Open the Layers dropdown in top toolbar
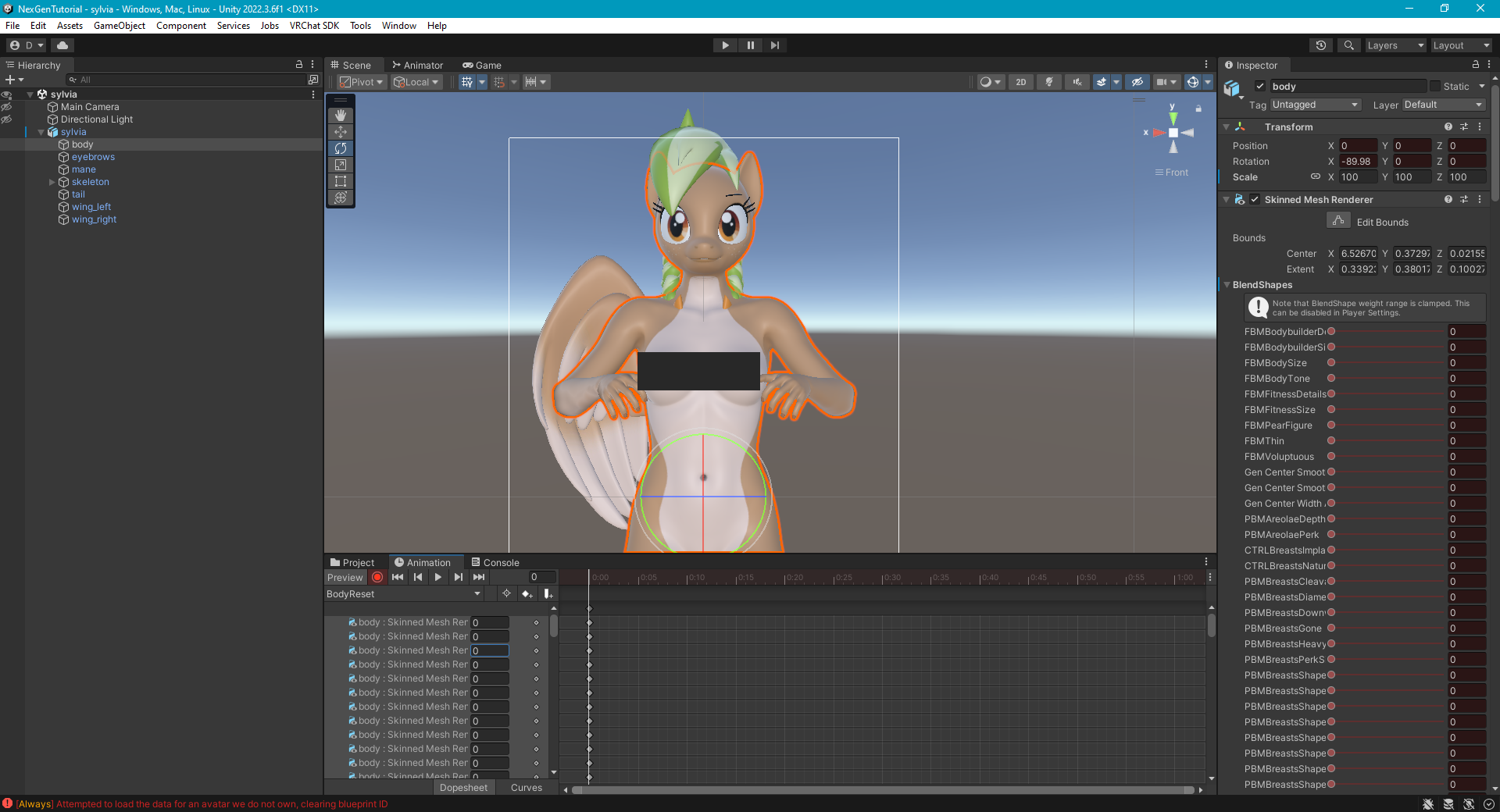The width and height of the screenshot is (1500, 812). coord(1395,45)
